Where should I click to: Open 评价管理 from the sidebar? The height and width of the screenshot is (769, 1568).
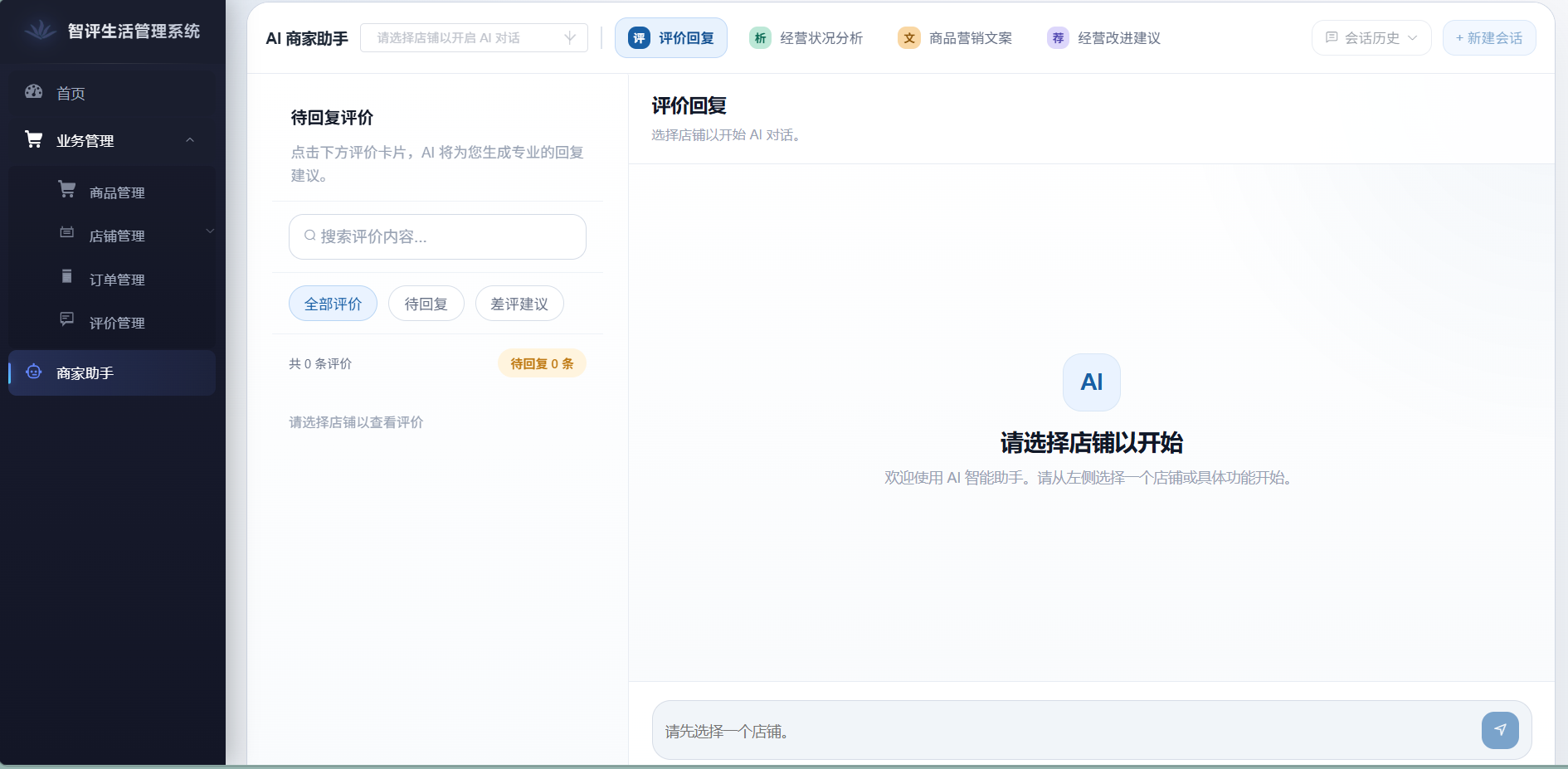tap(117, 323)
